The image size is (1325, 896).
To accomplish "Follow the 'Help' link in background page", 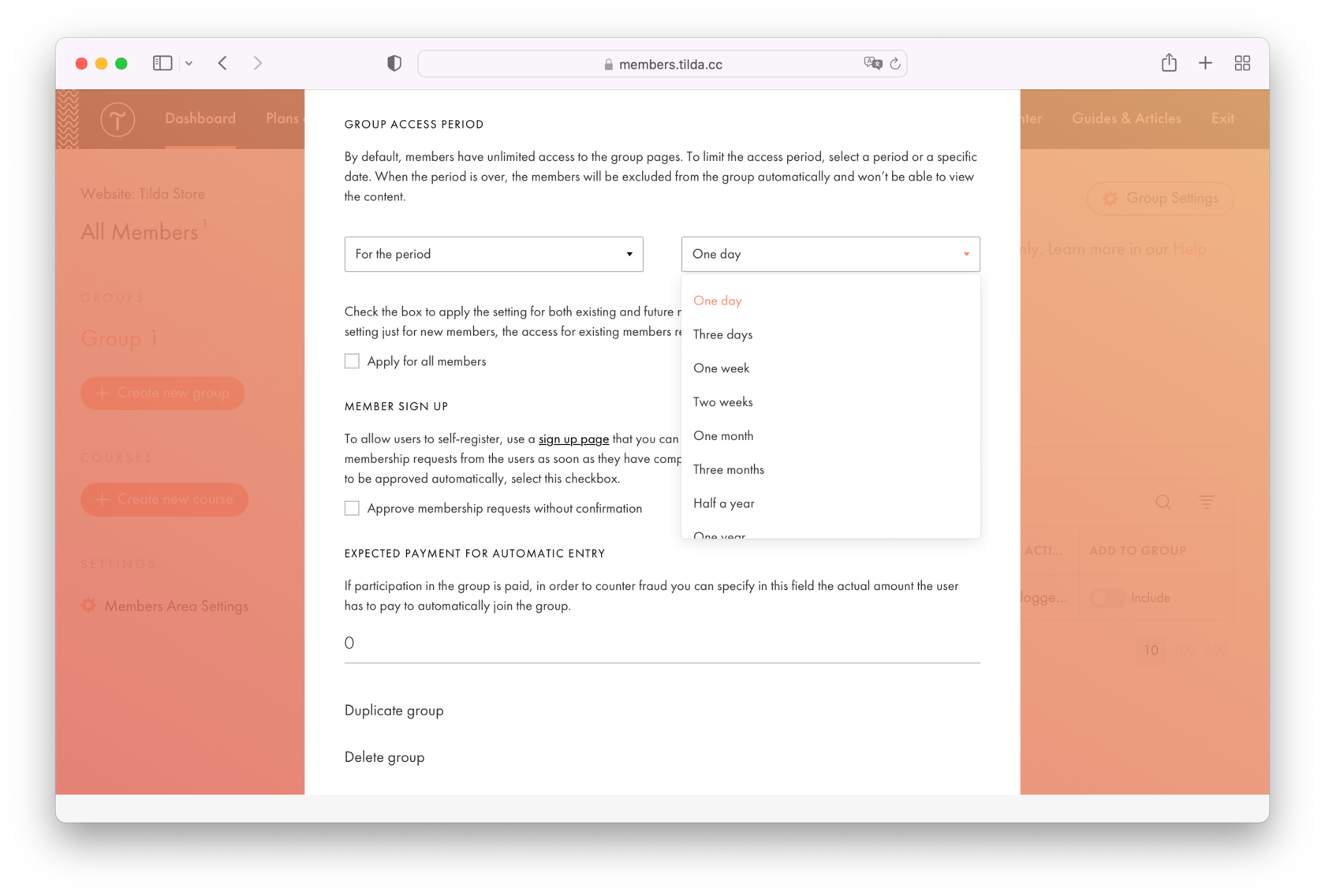I will coord(1189,249).
